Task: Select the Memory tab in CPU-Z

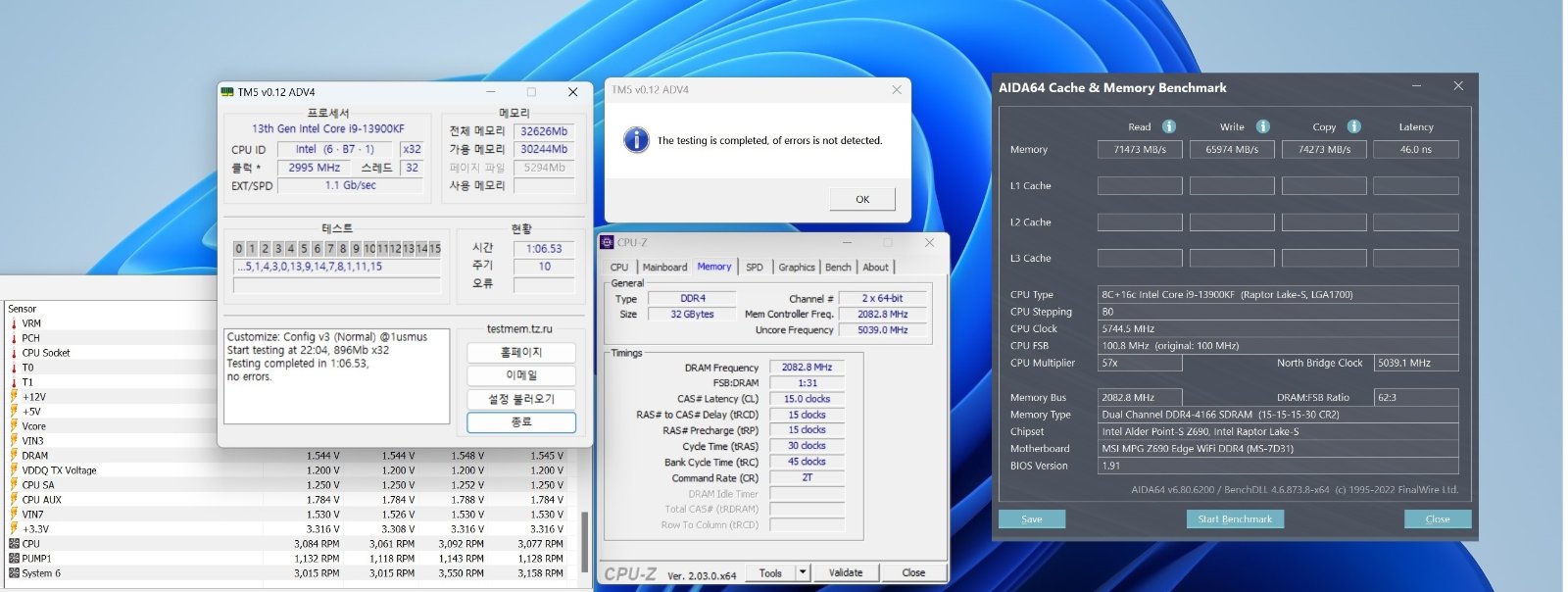Action: (714, 267)
